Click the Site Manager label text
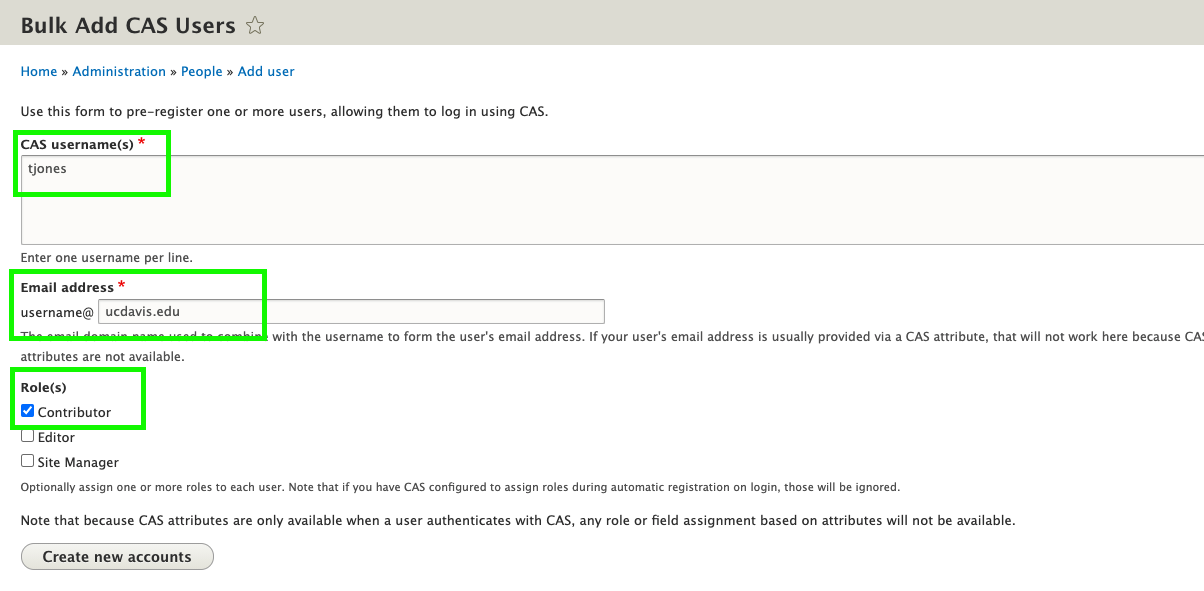Viewport: 1204px width, 591px height. pos(78,462)
